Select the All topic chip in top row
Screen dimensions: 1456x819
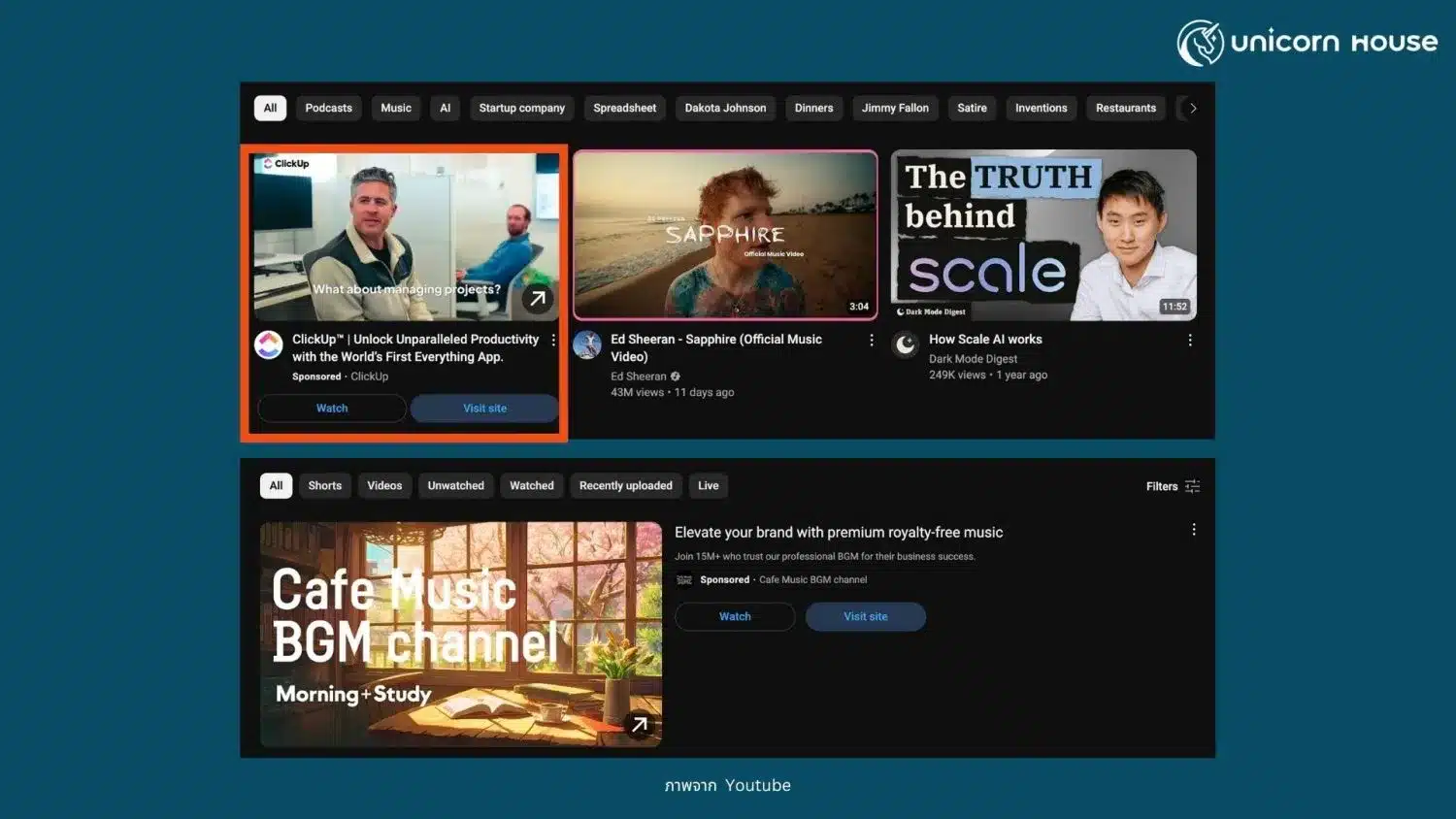tap(270, 108)
